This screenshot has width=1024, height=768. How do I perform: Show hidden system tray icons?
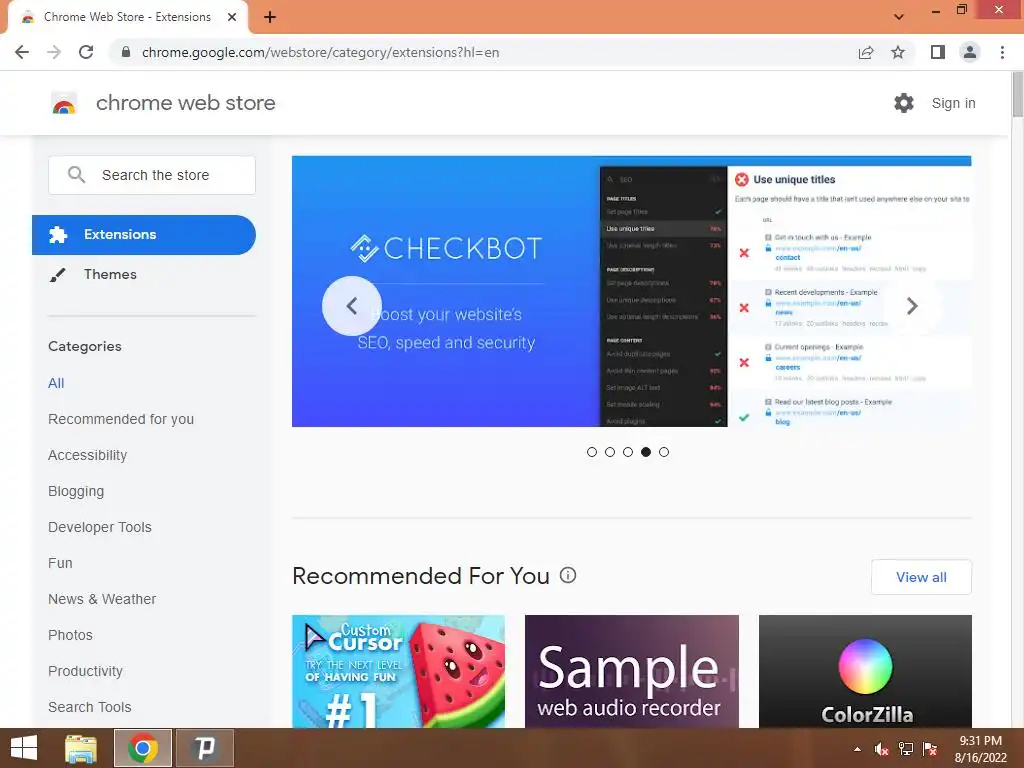[857, 749]
